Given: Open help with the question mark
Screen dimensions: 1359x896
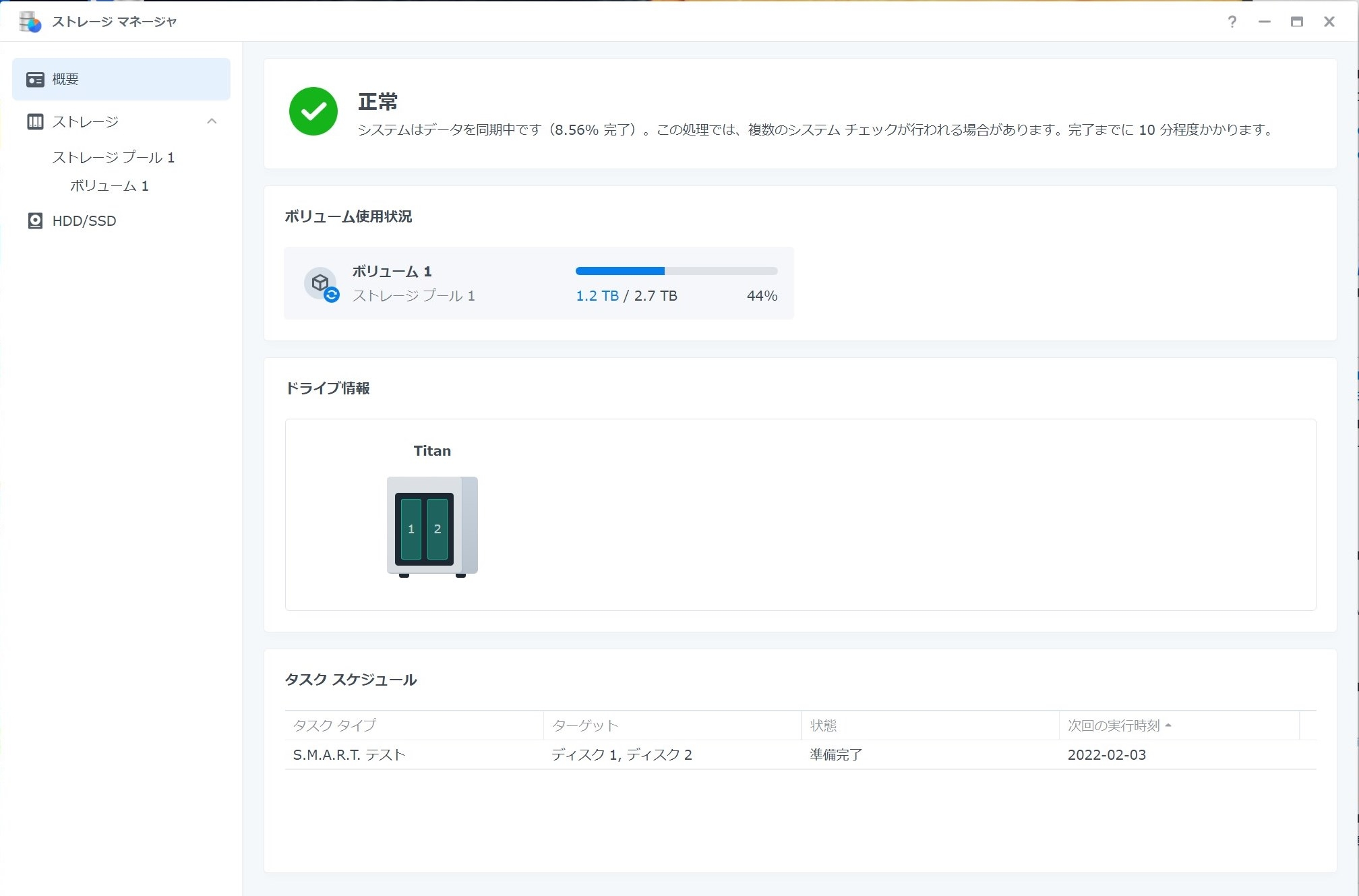Looking at the screenshot, I should click(1232, 22).
